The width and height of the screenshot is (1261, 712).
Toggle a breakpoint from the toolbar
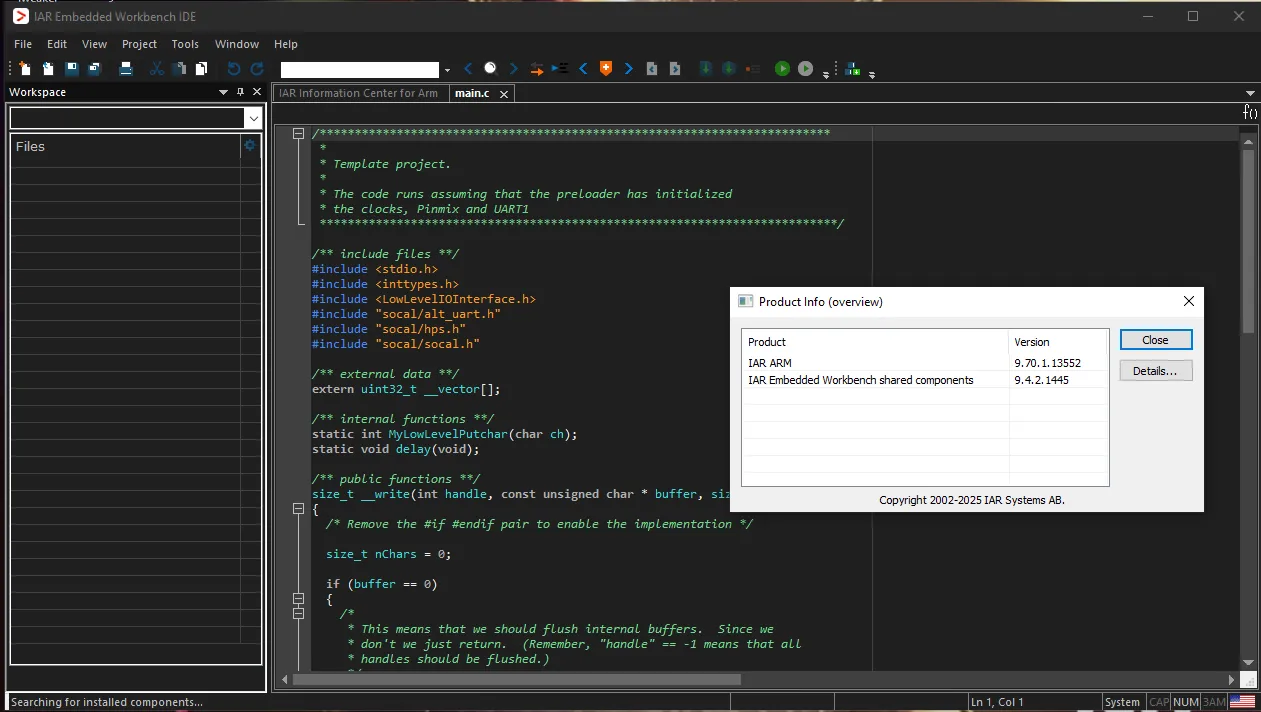[753, 69]
